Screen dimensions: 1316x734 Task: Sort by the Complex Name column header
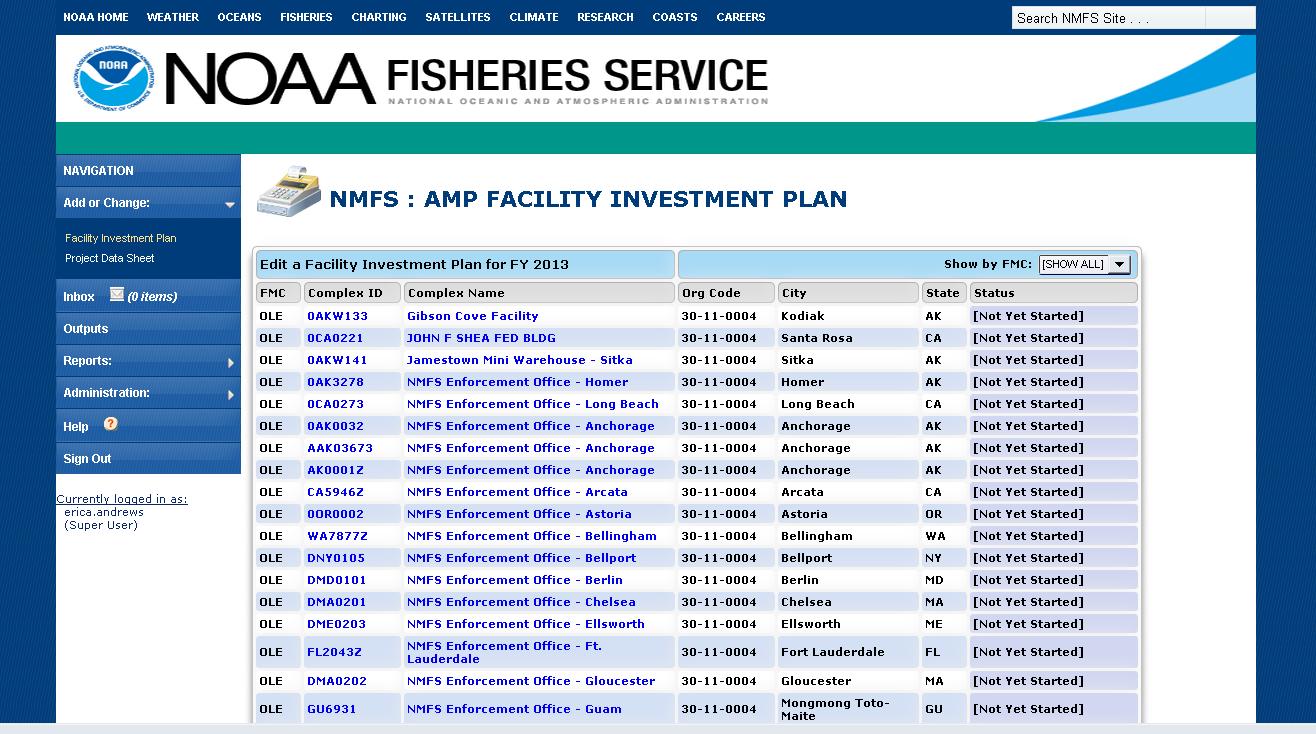point(539,293)
